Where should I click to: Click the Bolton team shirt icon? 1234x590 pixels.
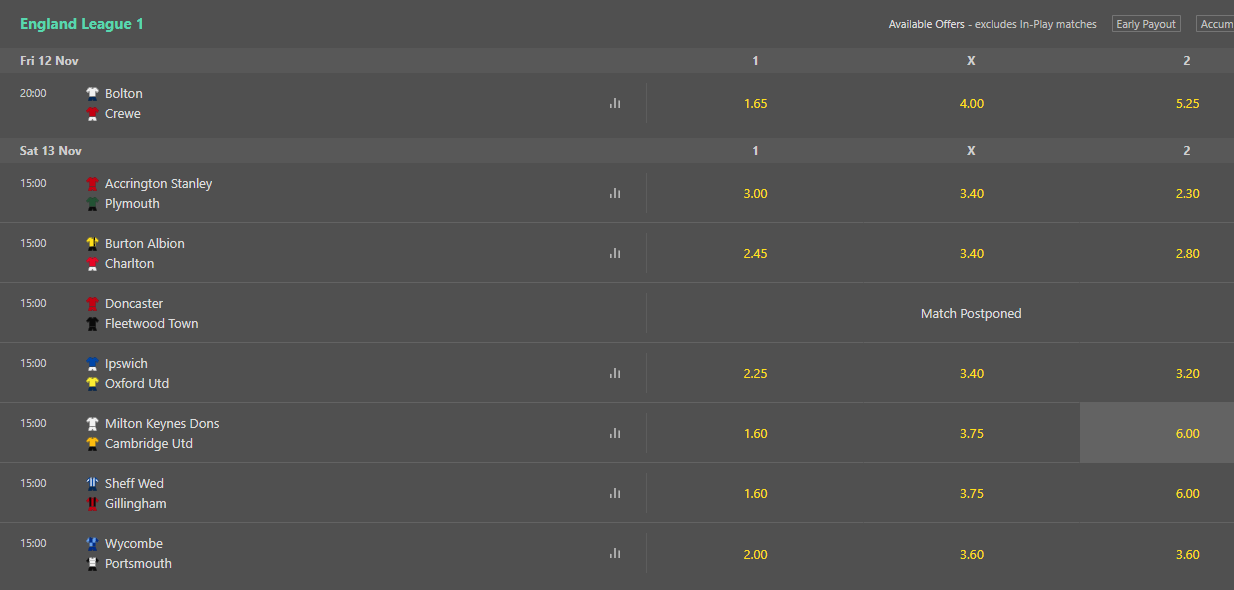(x=92, y=93)
